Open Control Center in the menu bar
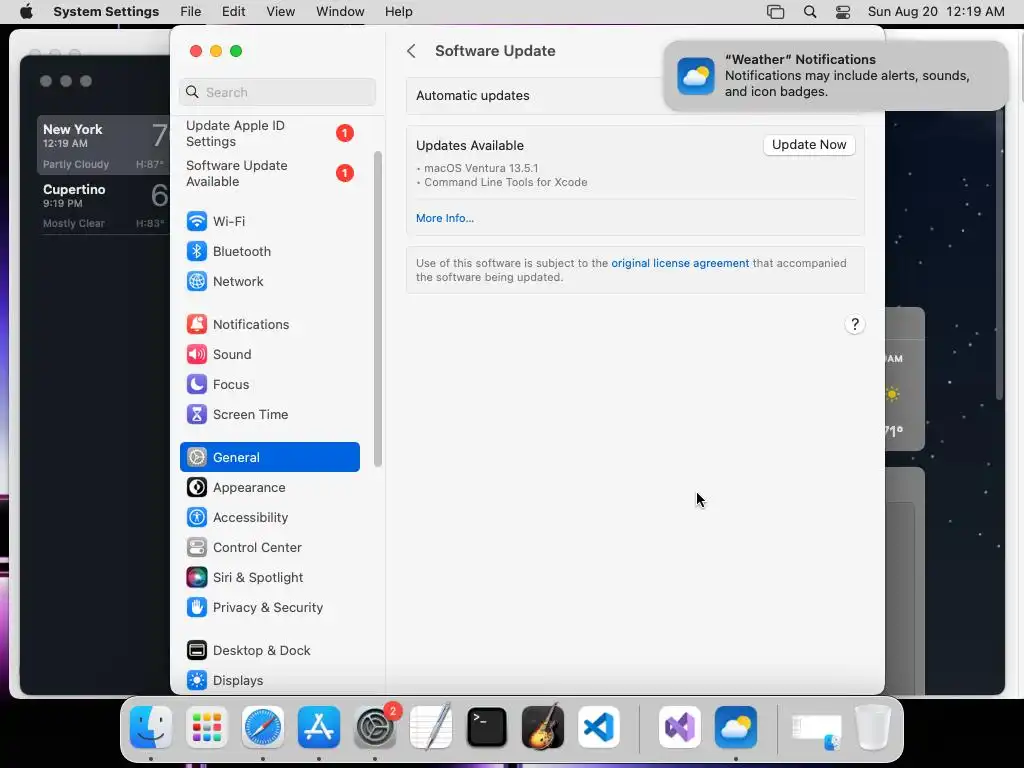The height and width of the screenshot is (768, 1024). coord(842,12)
